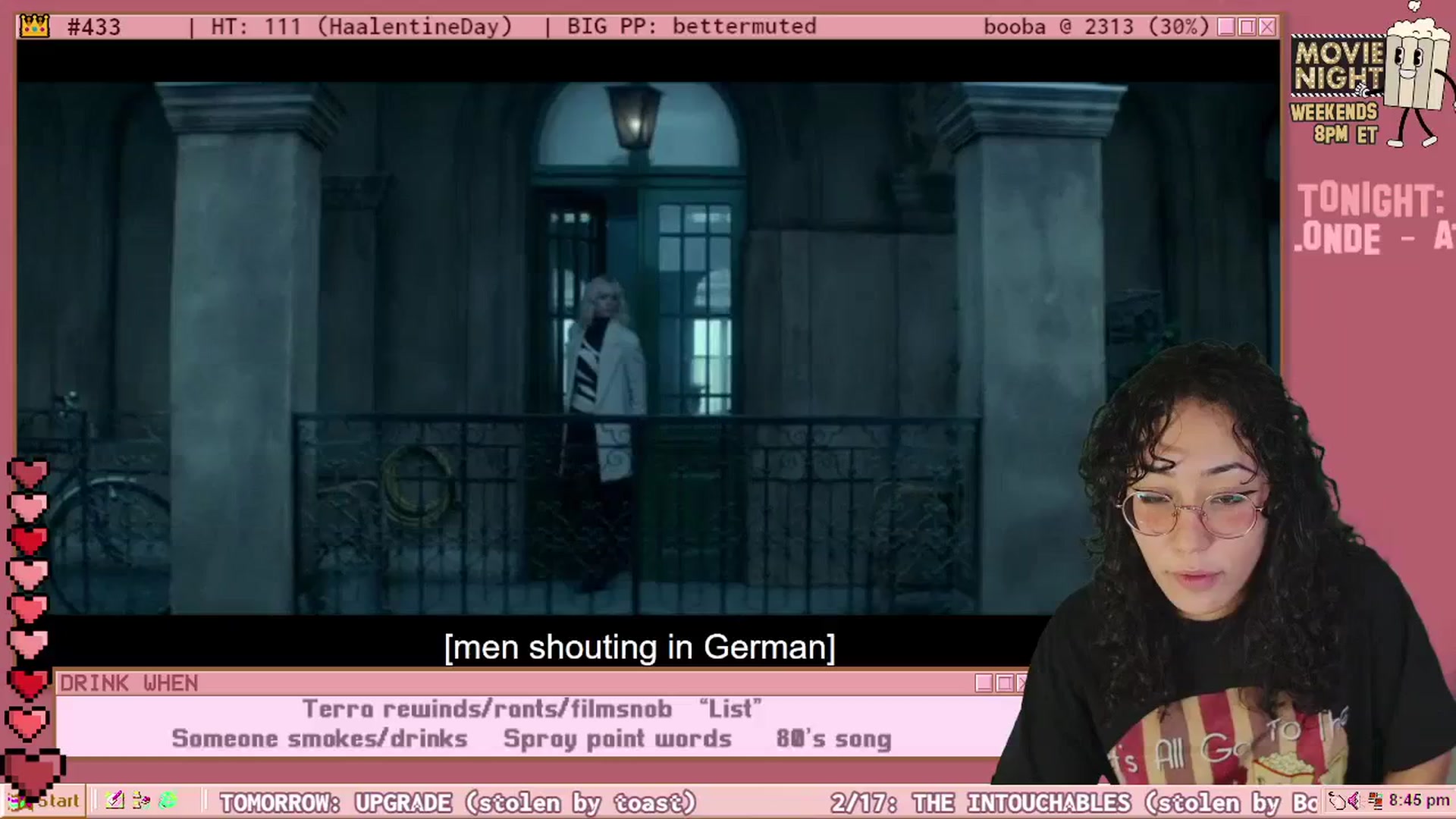Click the 'booba @ 2313 (30%)' goal text
Screen dimensions: 1456x819
1097,27
